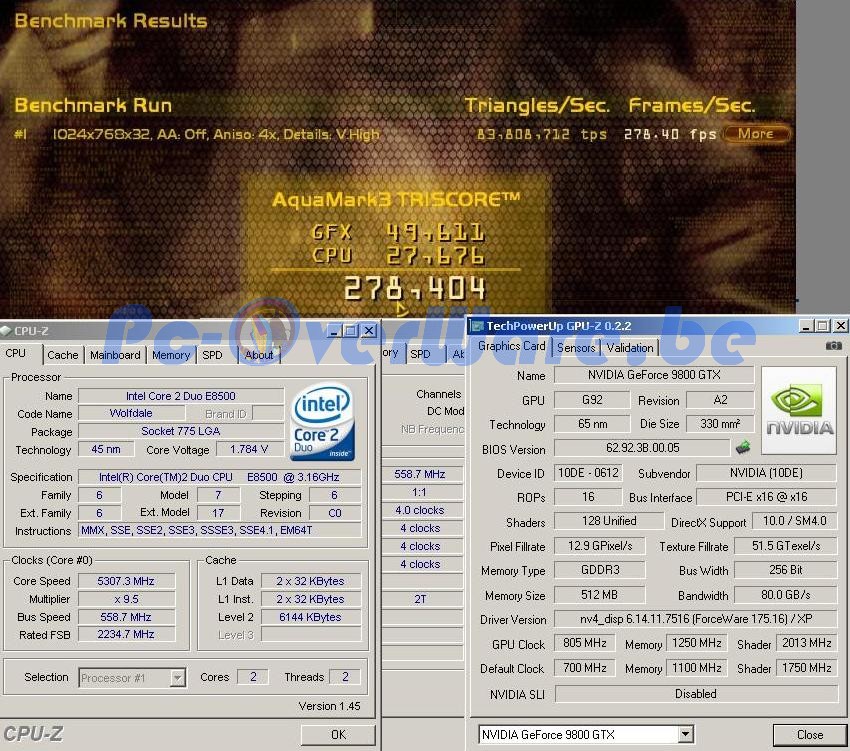Open the Validation tab in GPU-Z

[629, 348]
